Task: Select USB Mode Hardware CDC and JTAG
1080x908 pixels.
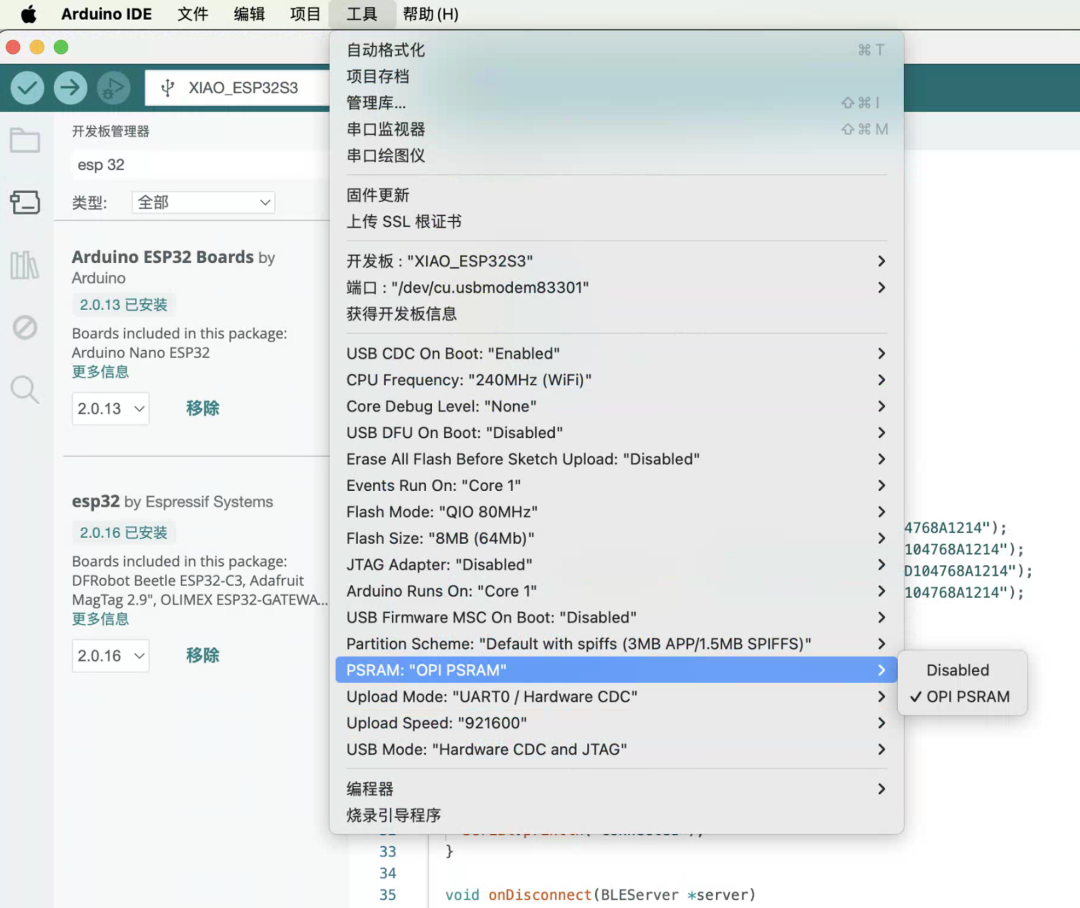Action: 616,749
